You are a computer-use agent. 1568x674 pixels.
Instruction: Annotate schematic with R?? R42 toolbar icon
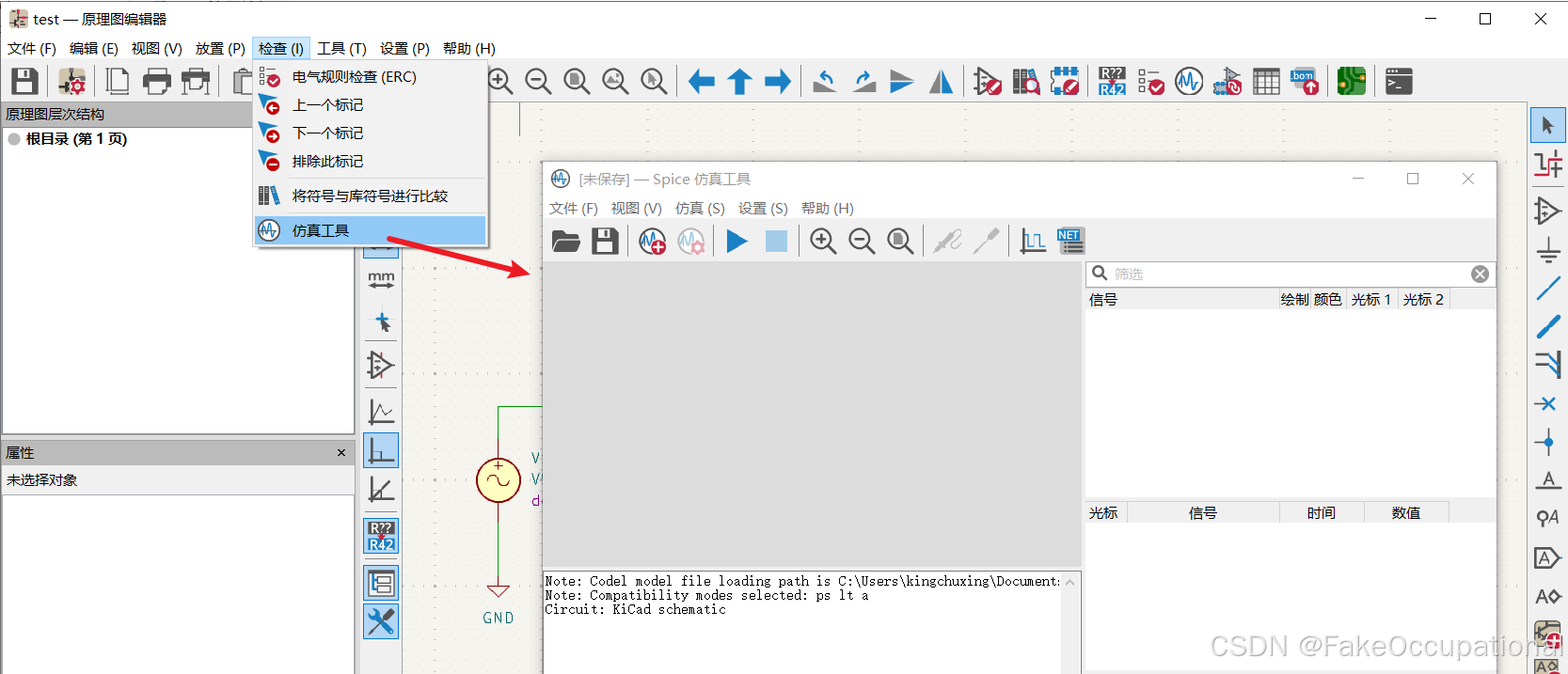tap(1112, 82)
